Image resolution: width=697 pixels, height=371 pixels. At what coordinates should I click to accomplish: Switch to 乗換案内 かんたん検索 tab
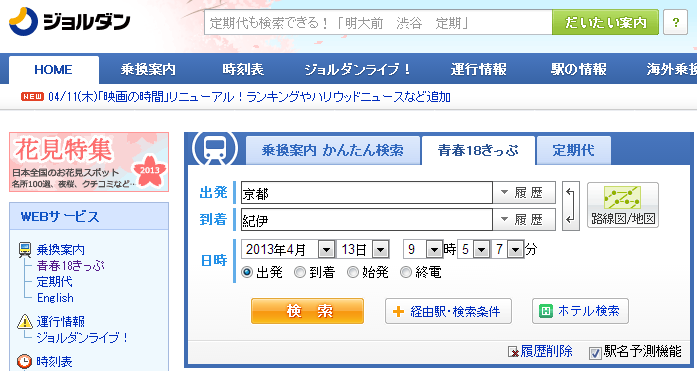332,150
